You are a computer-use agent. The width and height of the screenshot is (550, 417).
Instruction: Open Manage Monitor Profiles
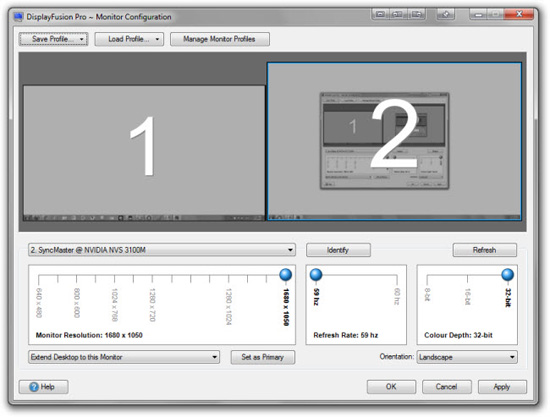(220, 39)
